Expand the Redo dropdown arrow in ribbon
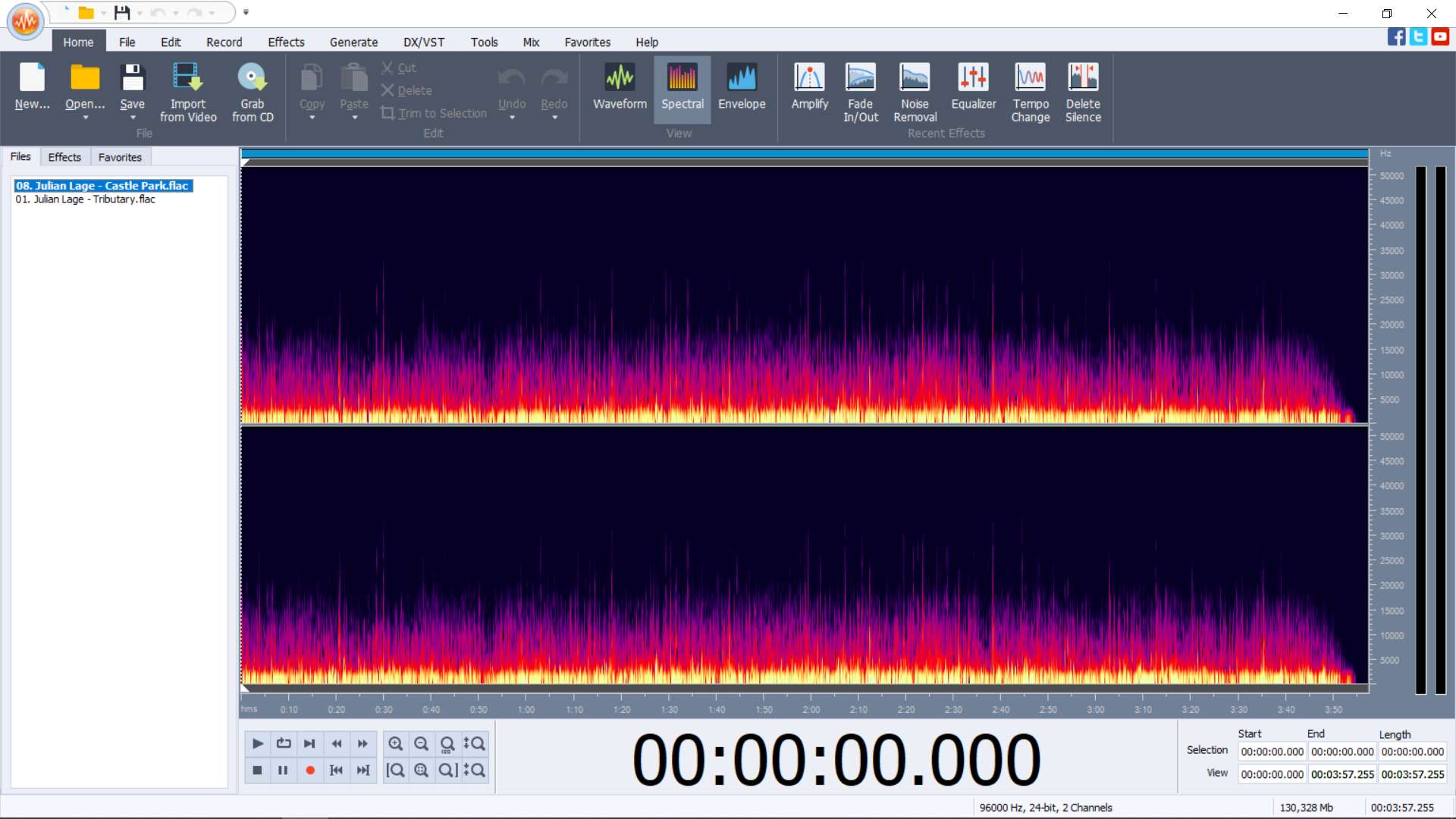The width and height of the screenshot is (1456, 819). tap(554, 118)
